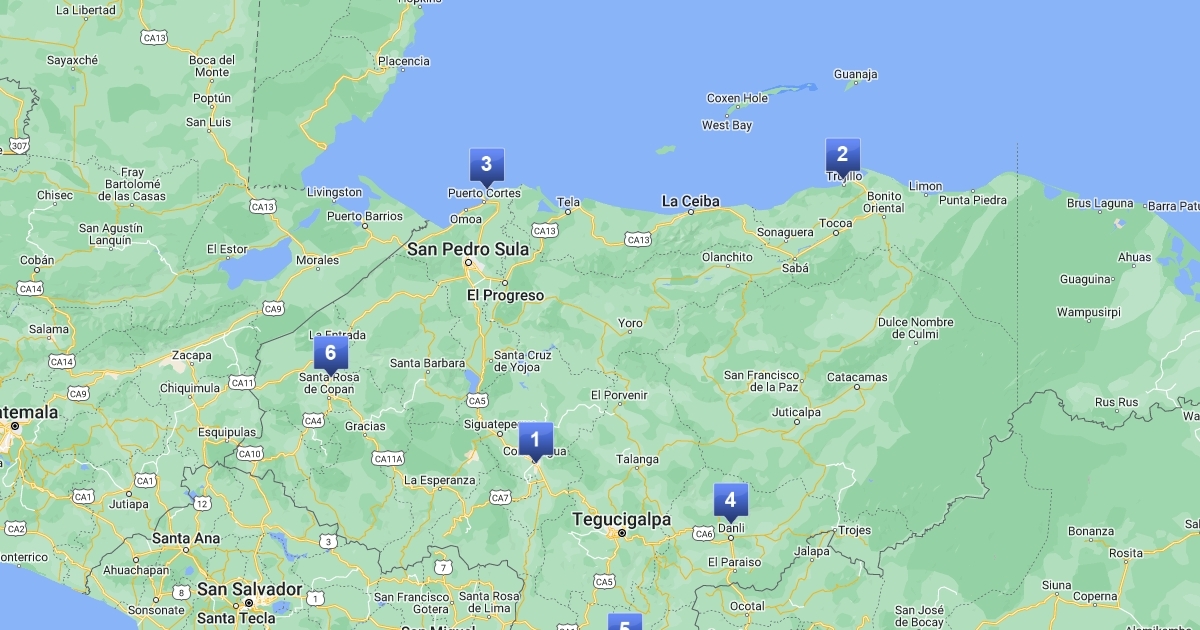Click map marker number 1 near Comayagua

(x=535, y=439)
